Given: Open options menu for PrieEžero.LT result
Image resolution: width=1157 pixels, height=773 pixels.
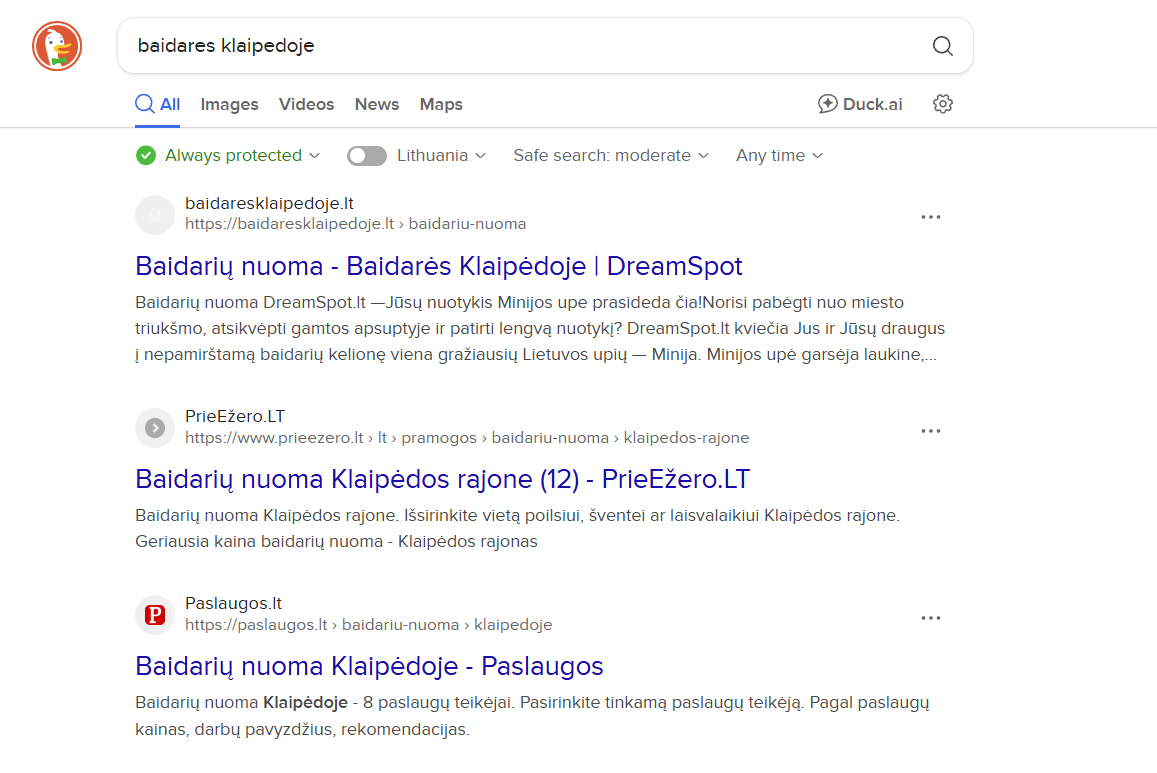Looking at the screenshot, I should tap(931, 431).
